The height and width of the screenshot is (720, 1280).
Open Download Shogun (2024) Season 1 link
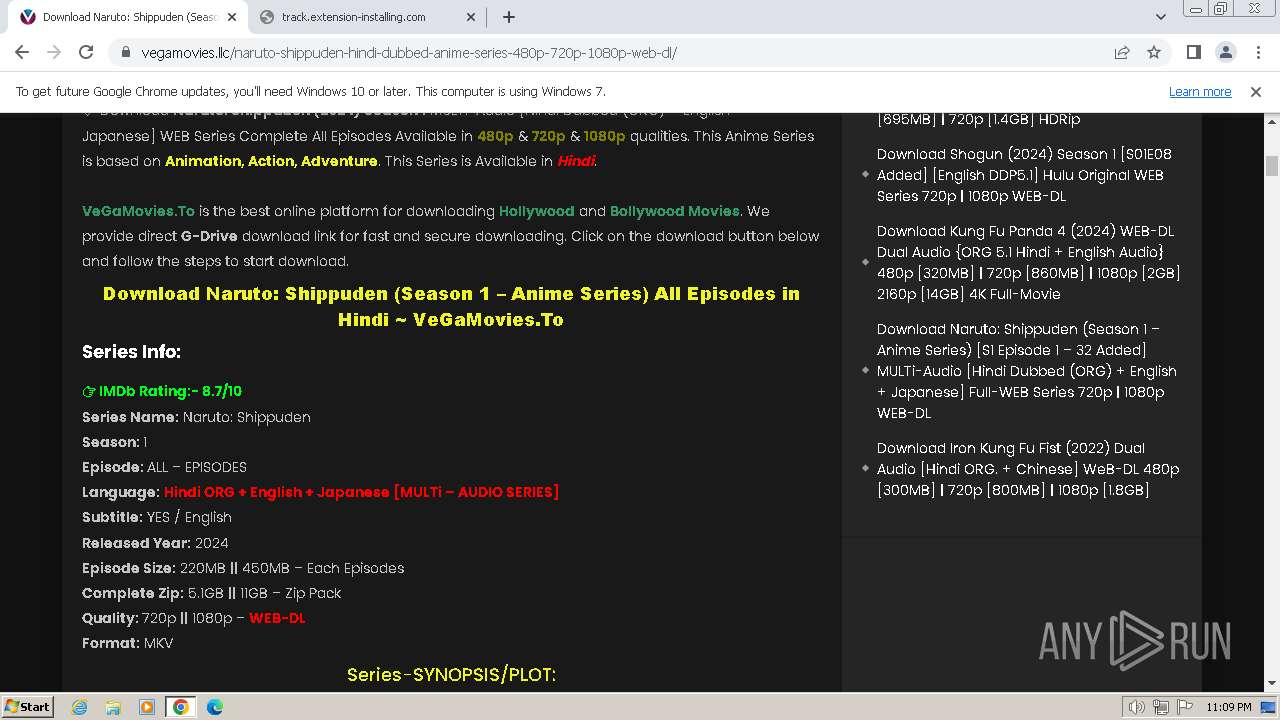1024,175
